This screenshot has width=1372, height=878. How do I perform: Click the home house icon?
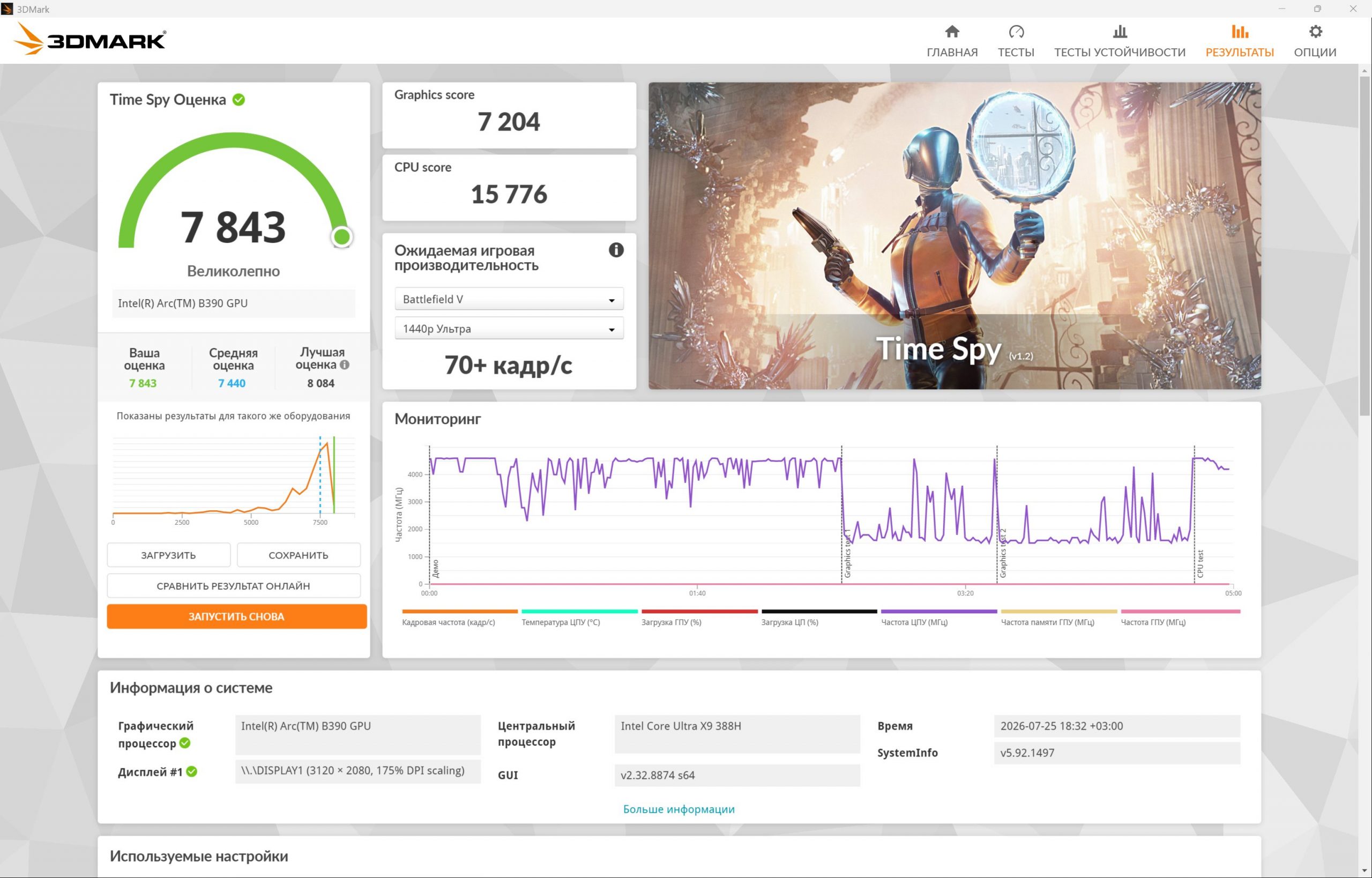click(x=952, y=31)
